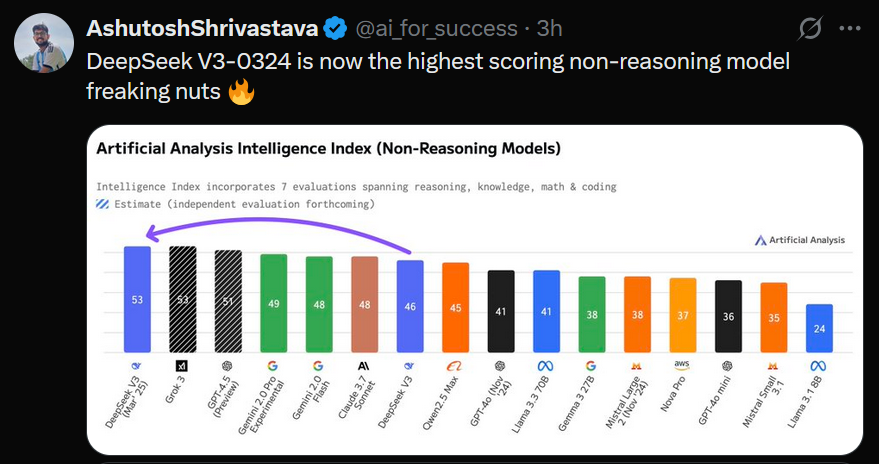Click the orange Mistral Large 2 bar
Image resolution: width=879 pixels, height=464 pixels.
(x=637, y=314)
